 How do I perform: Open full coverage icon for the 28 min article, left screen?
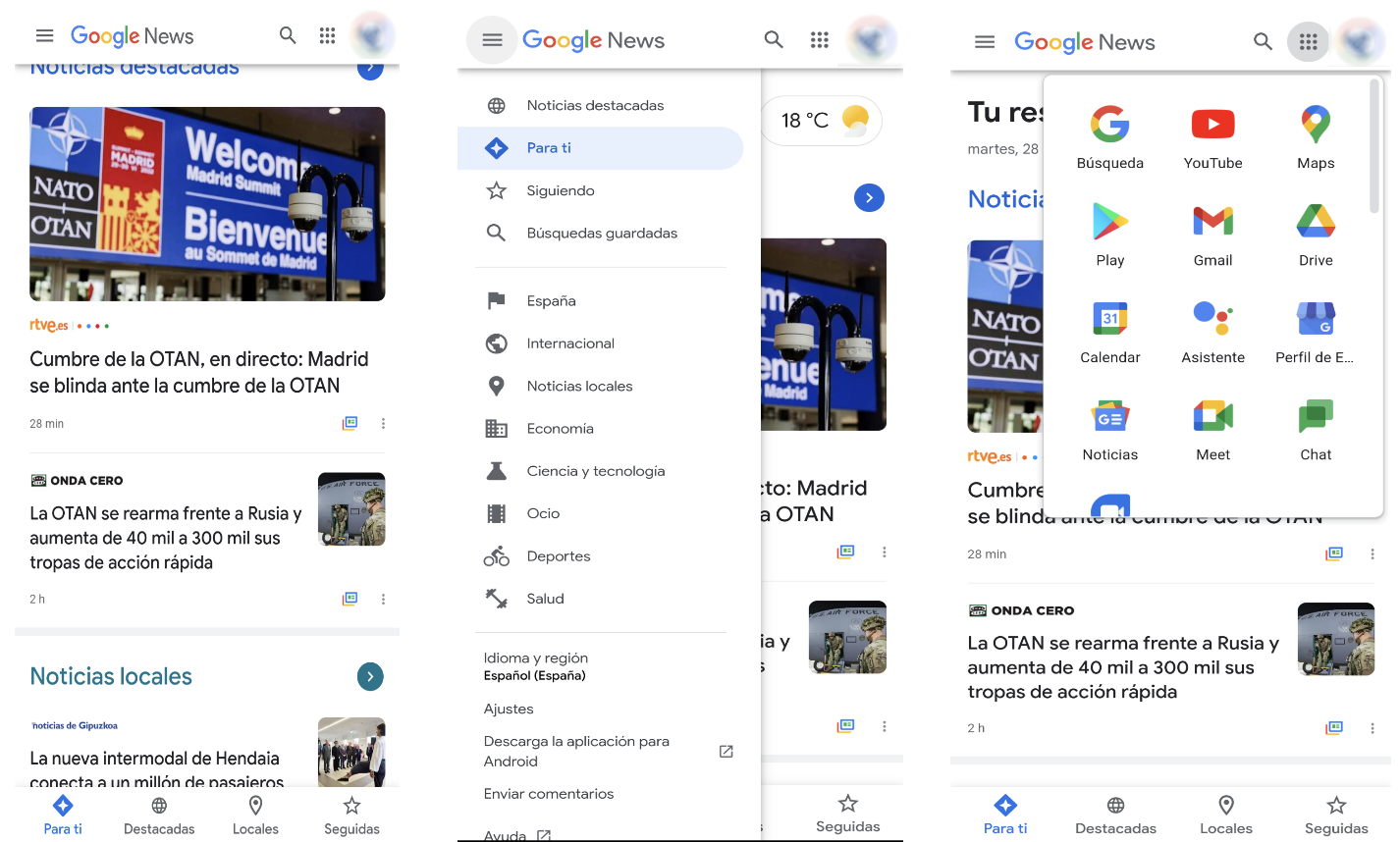coord(350,423)
